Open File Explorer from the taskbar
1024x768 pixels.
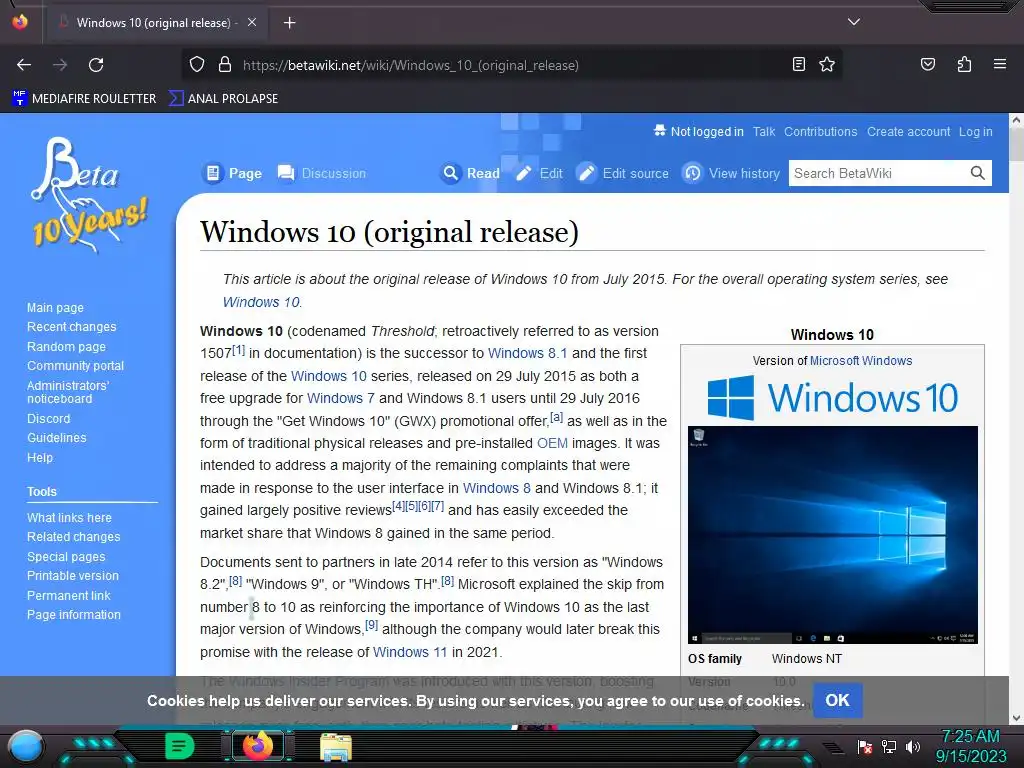tap(336, 747)
